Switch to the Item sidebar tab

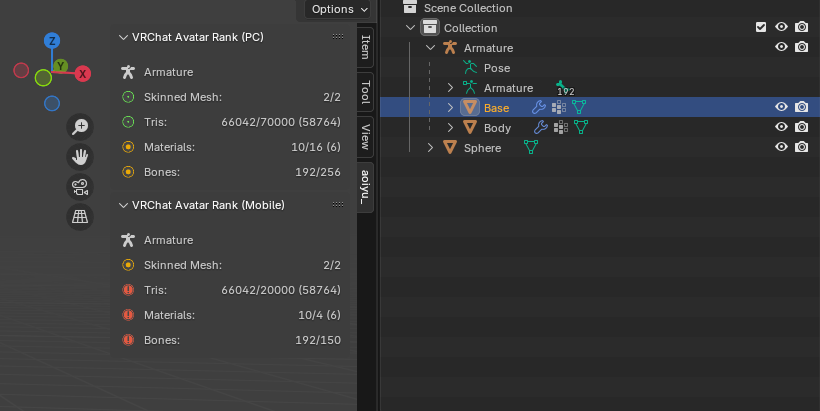[x=366, y=47]
